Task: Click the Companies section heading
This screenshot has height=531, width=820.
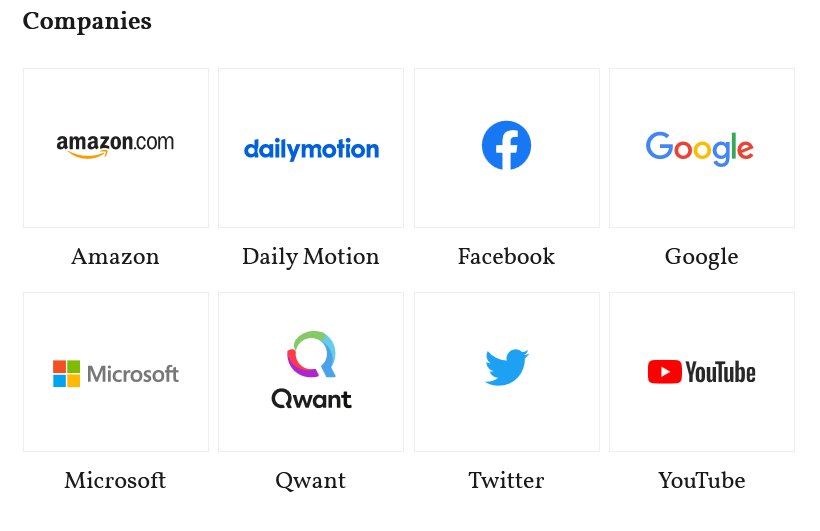Action: tap(87, 22)
